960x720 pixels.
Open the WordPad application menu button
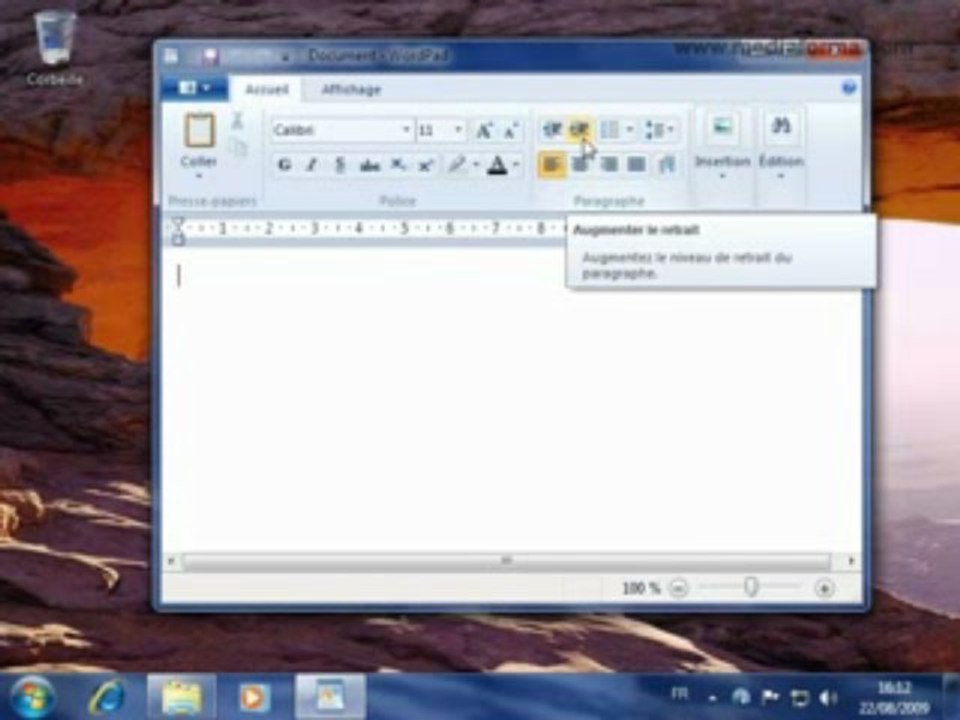pos(195,88)
